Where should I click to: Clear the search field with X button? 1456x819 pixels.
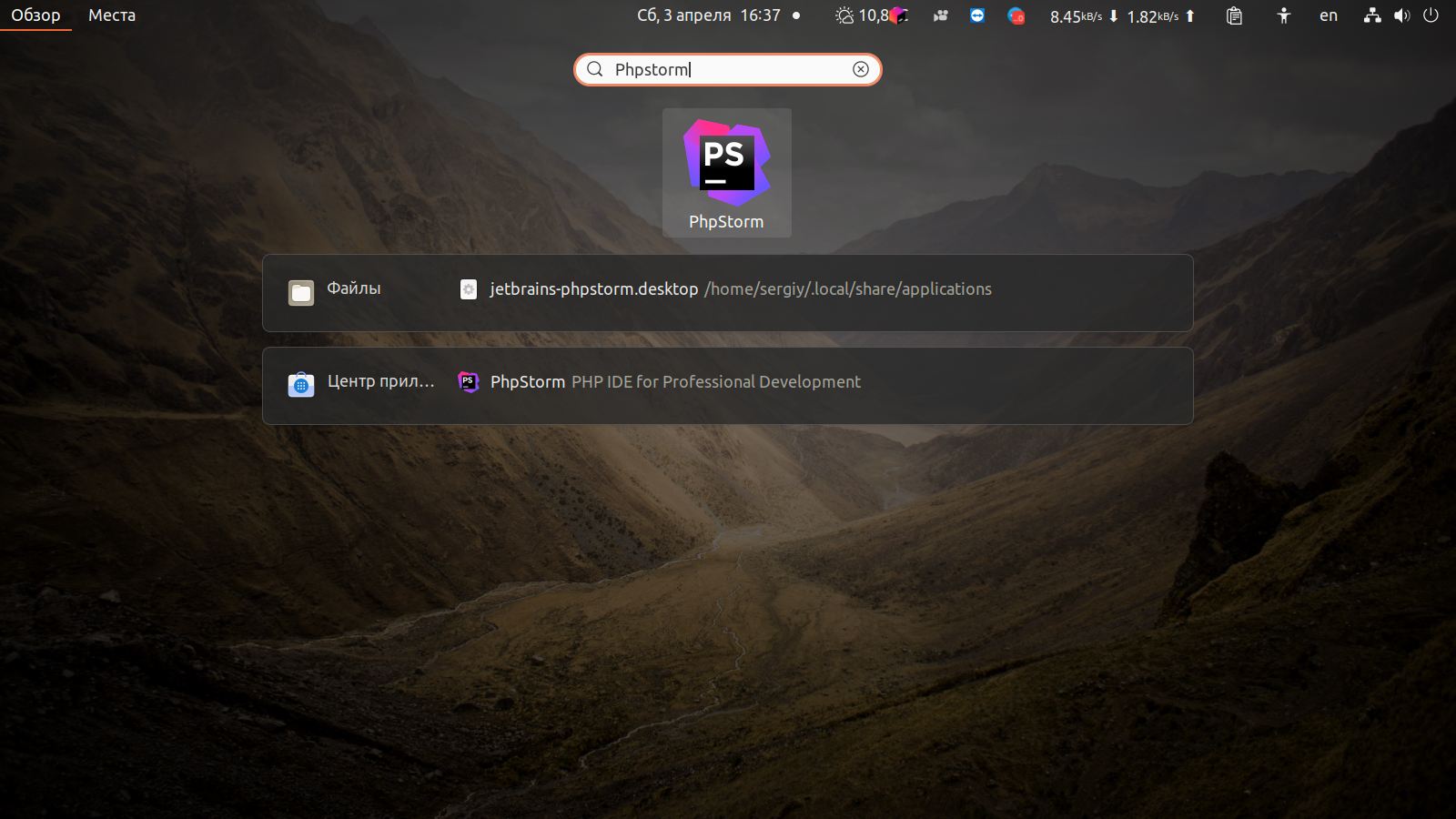861,69
